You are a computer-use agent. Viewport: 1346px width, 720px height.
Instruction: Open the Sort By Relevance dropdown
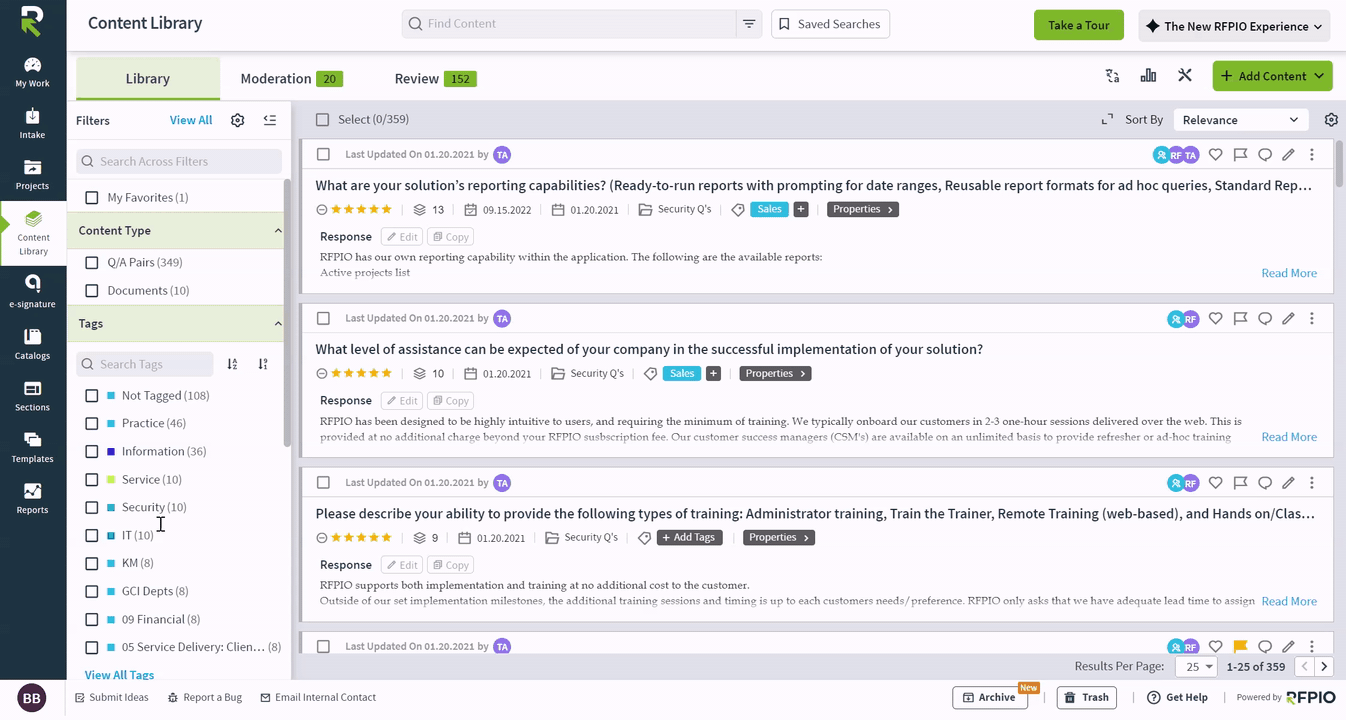tap(1240, 120)
